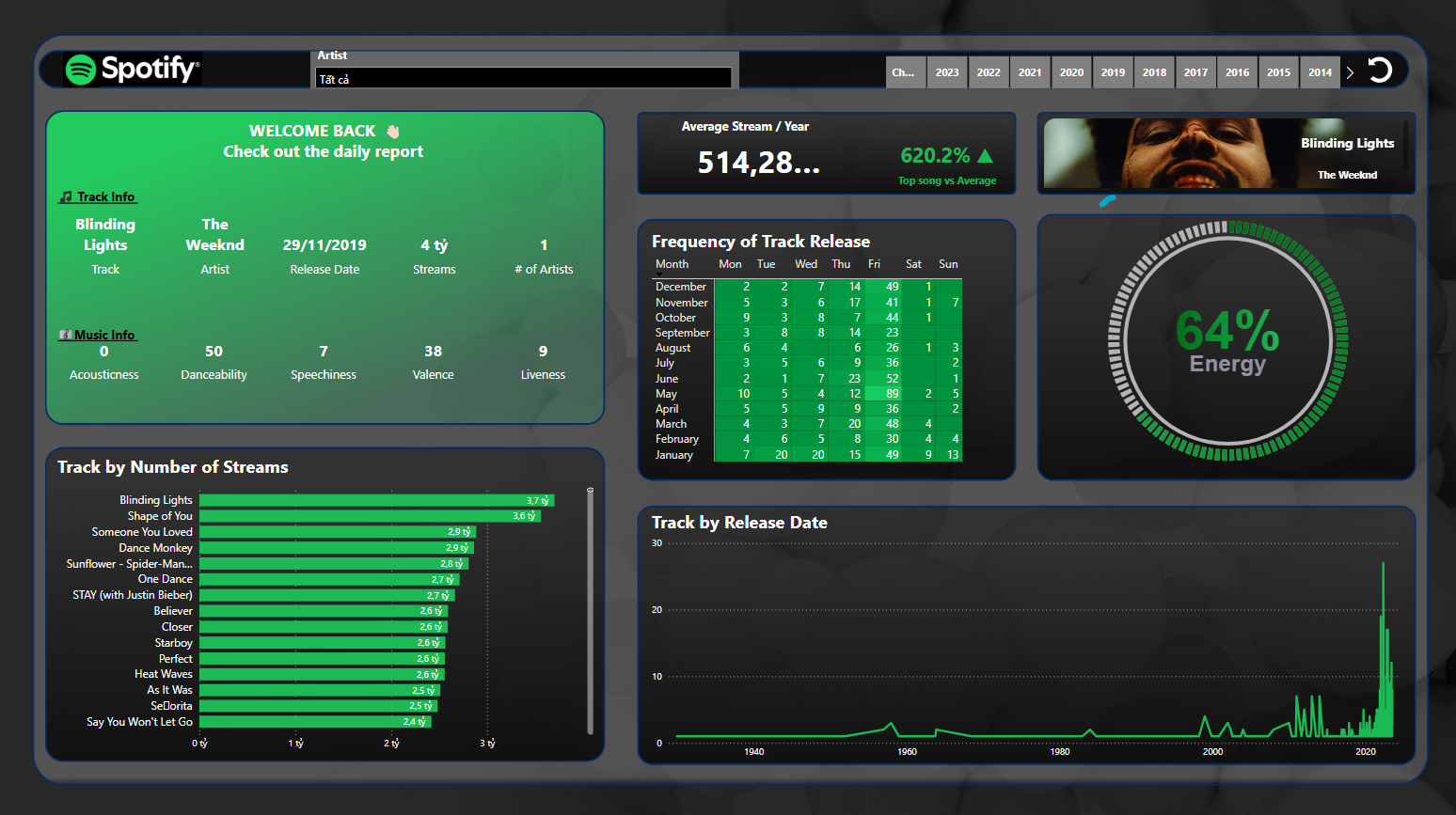Select the 2015 year filter
This screenshot has width=1456, height=815.
[1278, 72]
